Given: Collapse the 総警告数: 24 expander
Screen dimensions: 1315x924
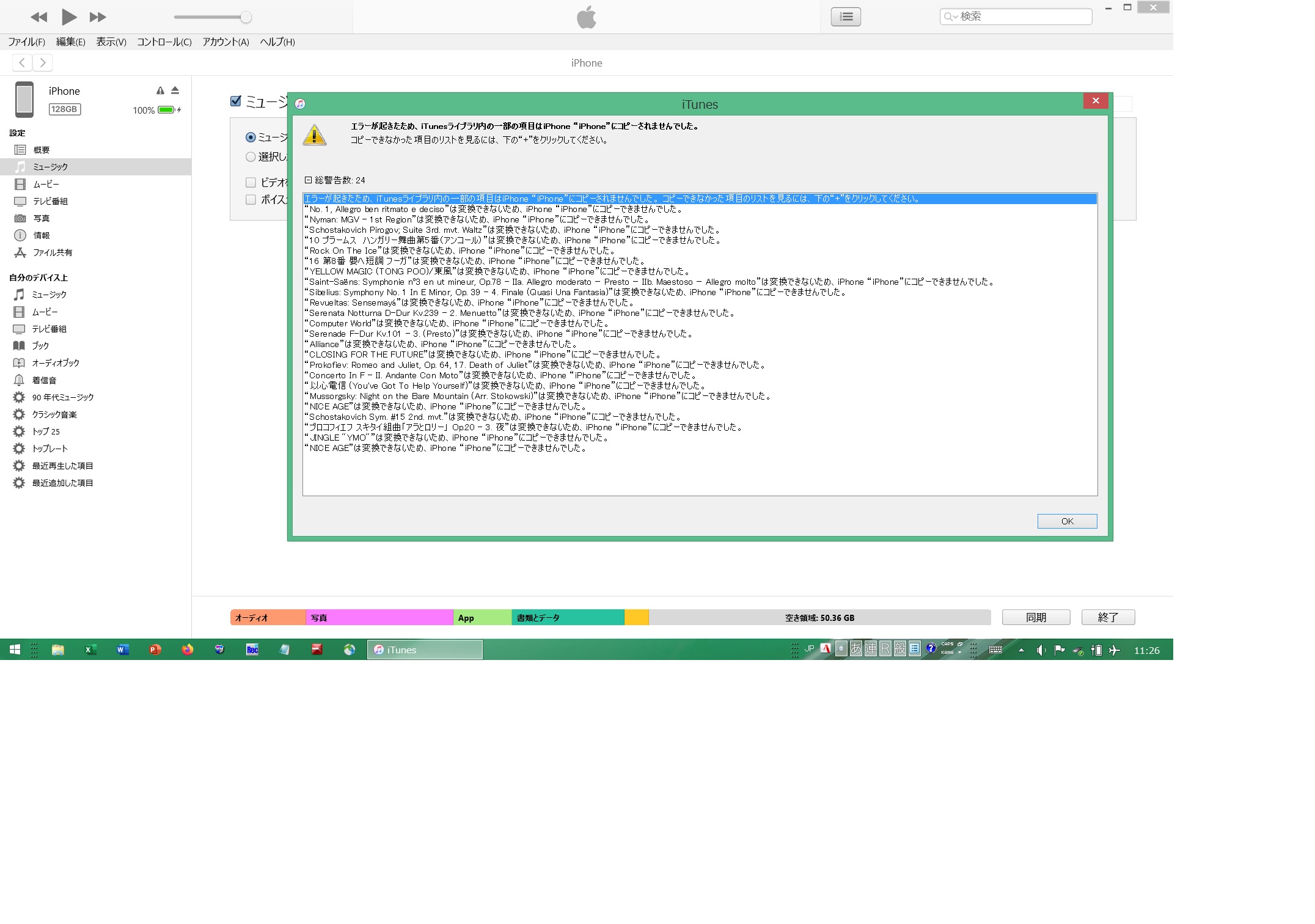Looking at the screenshot, I should (309, 180).
